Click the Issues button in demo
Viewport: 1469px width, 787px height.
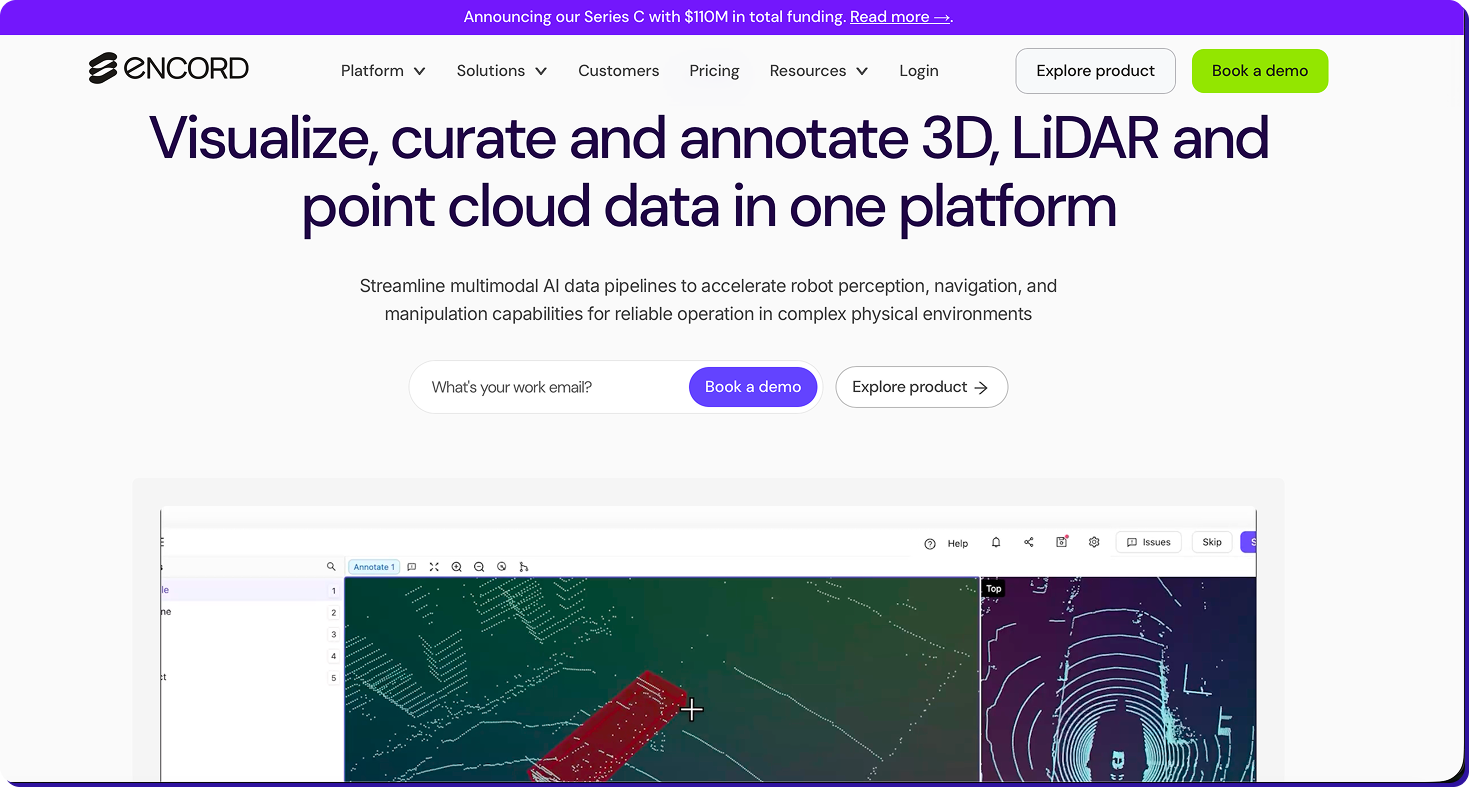(1148, 542)
